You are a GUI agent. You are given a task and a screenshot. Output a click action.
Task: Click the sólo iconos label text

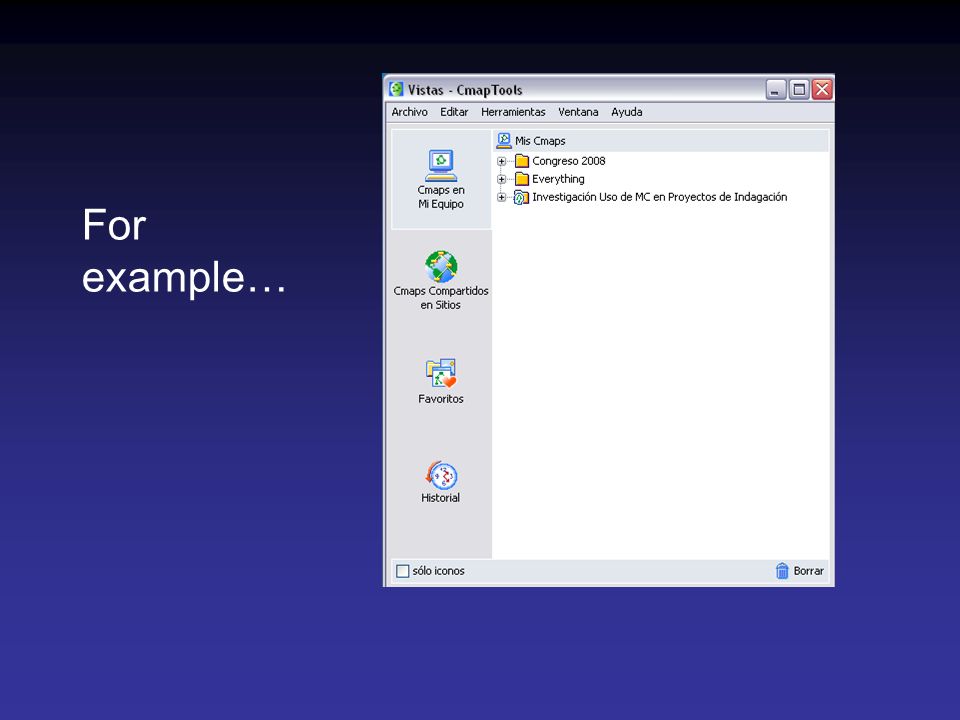coord(438,571)
